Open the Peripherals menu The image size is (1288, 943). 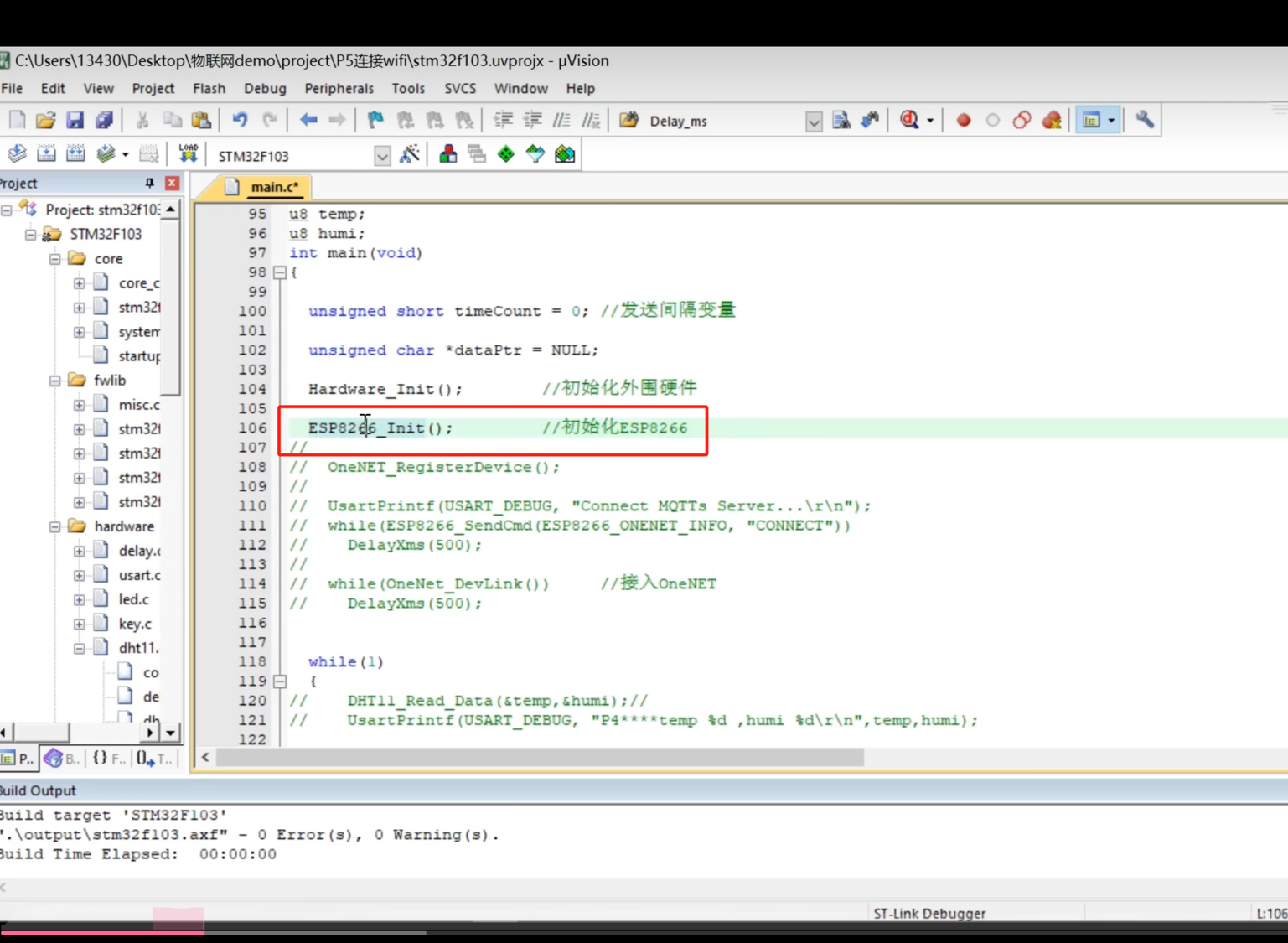339,88
